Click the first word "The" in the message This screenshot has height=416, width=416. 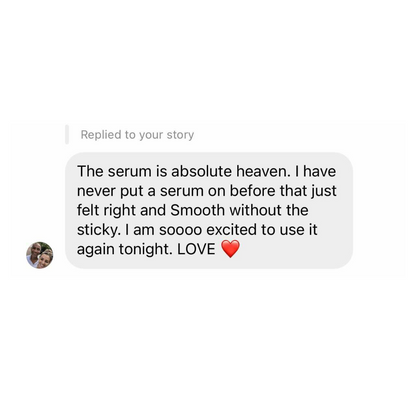pyautogui.click(x=90, y=171)
